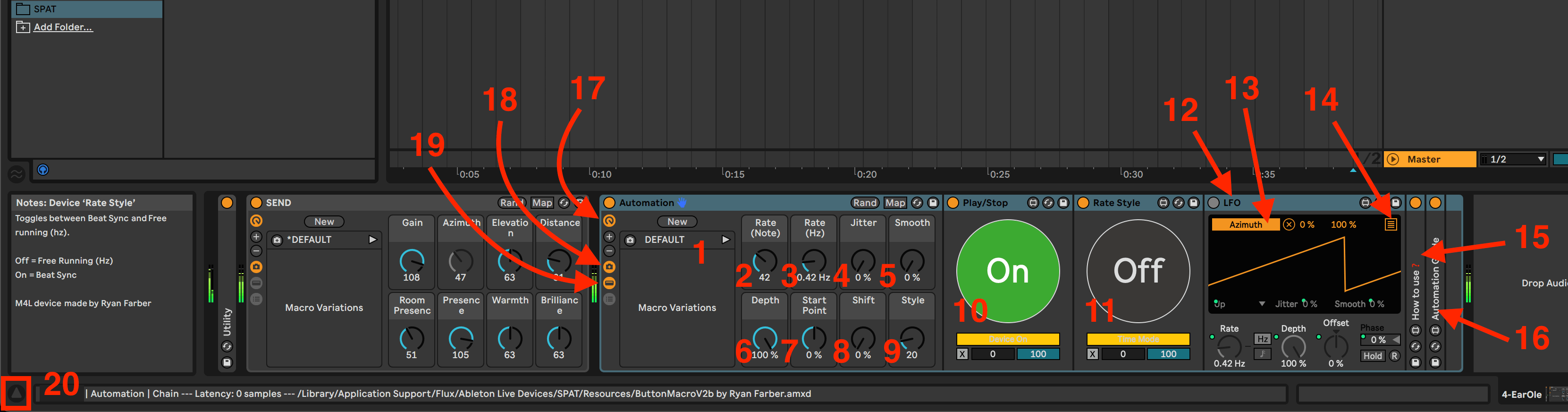1568x412 pixels.
Task: Click the Automation rack Show/Hide Macro Controls icon
Action: pos(609,221)
